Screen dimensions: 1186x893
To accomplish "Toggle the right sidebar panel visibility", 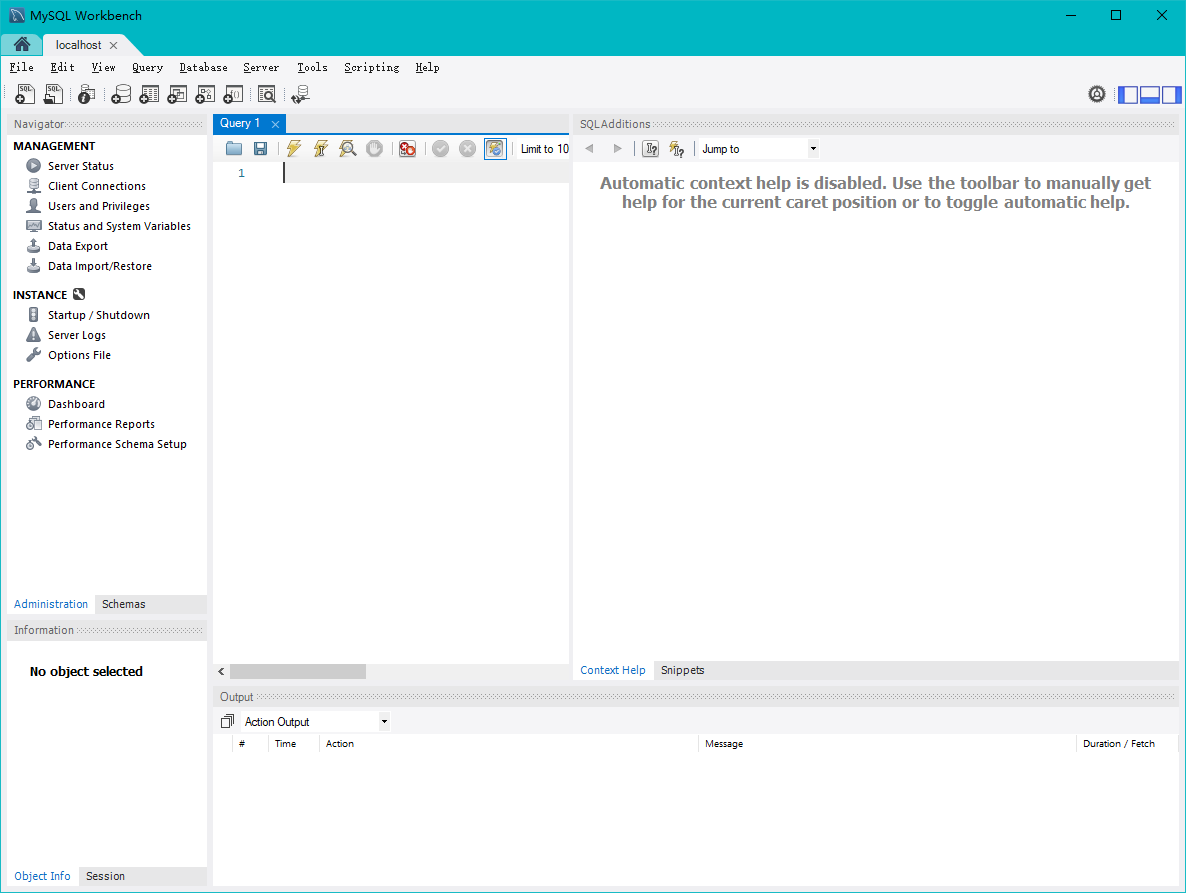I will pyautogui.click(x=1171, y=95).
